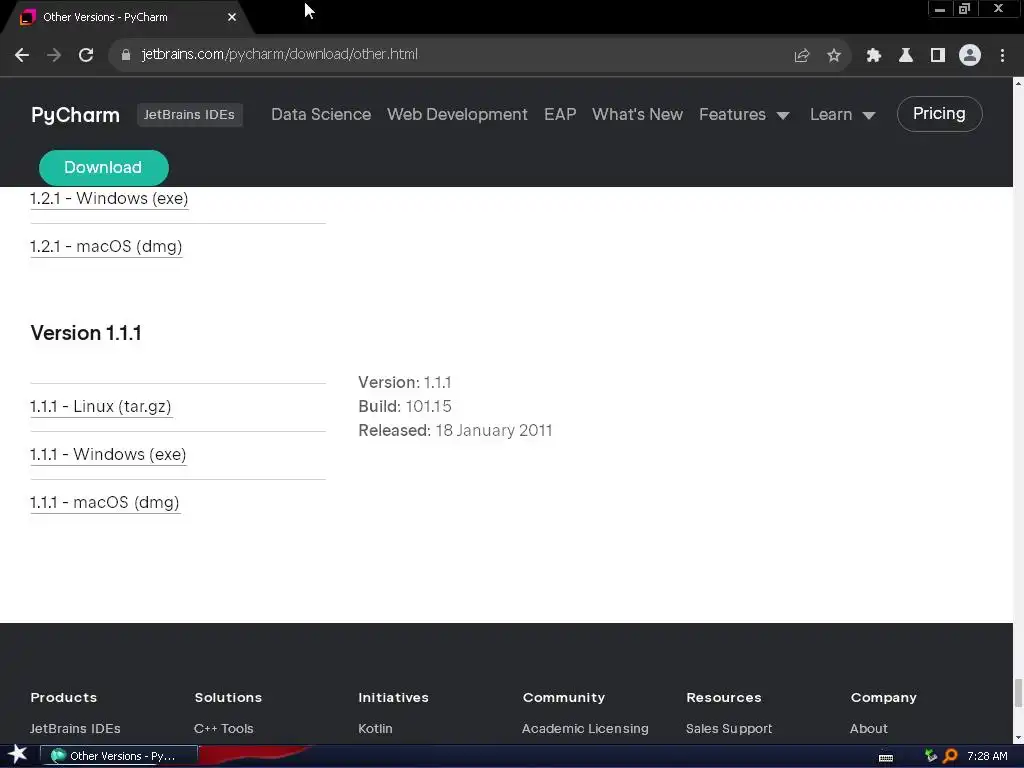
Task: Open About footer link
Action: pos(869,728)
